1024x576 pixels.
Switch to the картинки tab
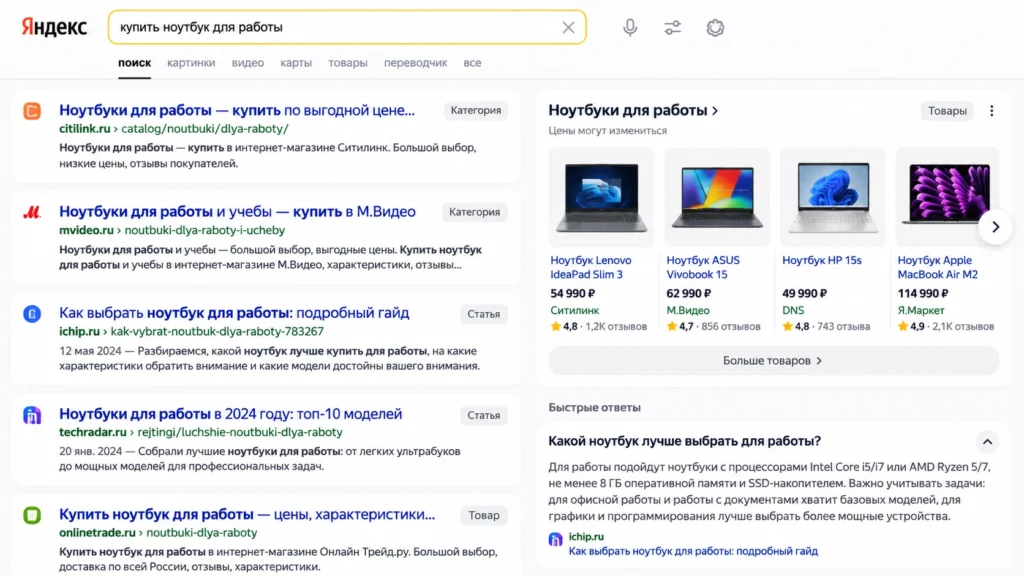[x=191, y=63]
